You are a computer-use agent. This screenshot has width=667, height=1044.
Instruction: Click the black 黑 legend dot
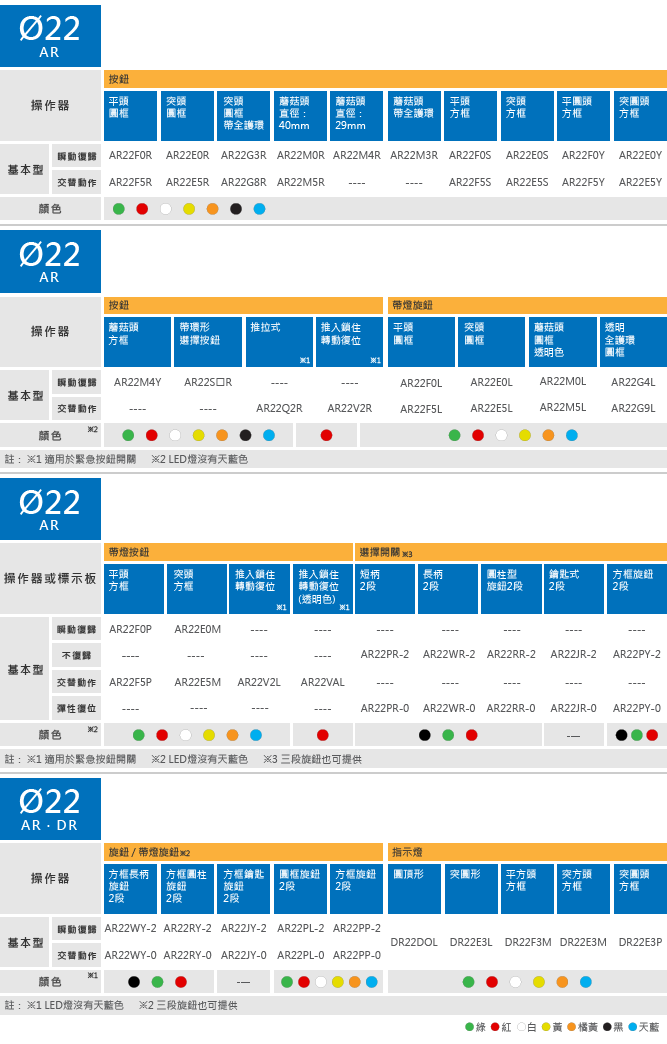[607, 1027]
